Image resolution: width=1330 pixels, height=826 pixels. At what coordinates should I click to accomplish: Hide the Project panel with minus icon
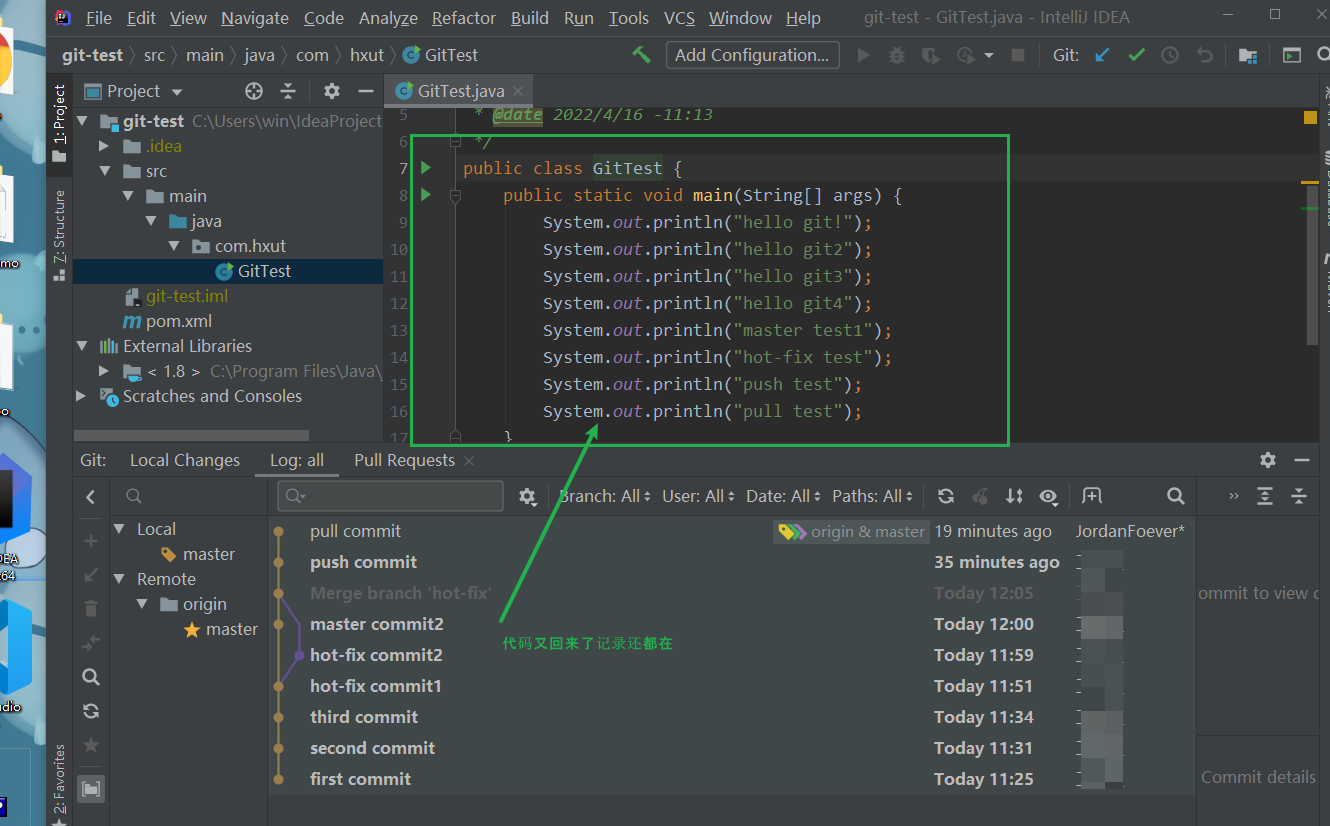click(x=365, y=91)
